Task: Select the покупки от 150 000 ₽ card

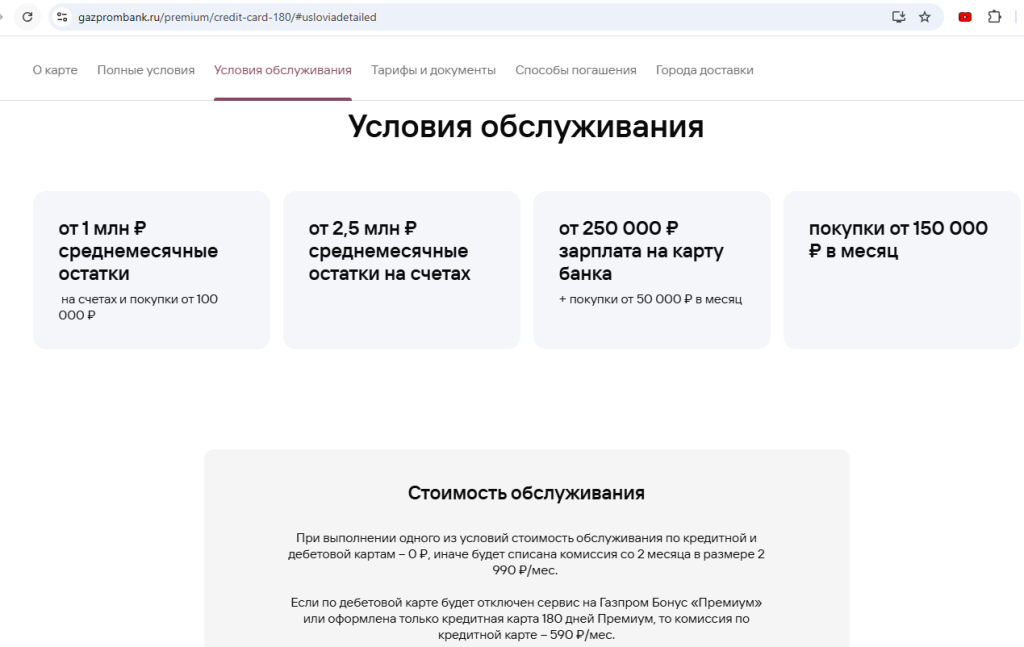Action: 901,270
